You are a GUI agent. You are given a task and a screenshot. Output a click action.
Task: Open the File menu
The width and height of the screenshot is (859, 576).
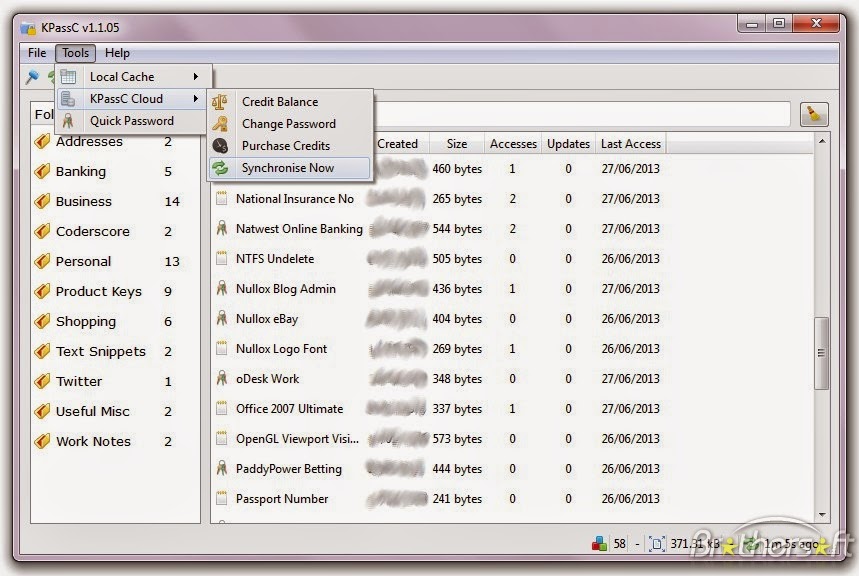point(36,53)
